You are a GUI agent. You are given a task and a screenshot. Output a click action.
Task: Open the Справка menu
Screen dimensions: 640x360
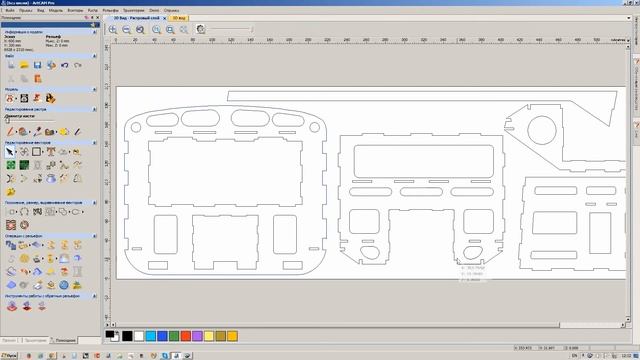click(x=171, y=10)
